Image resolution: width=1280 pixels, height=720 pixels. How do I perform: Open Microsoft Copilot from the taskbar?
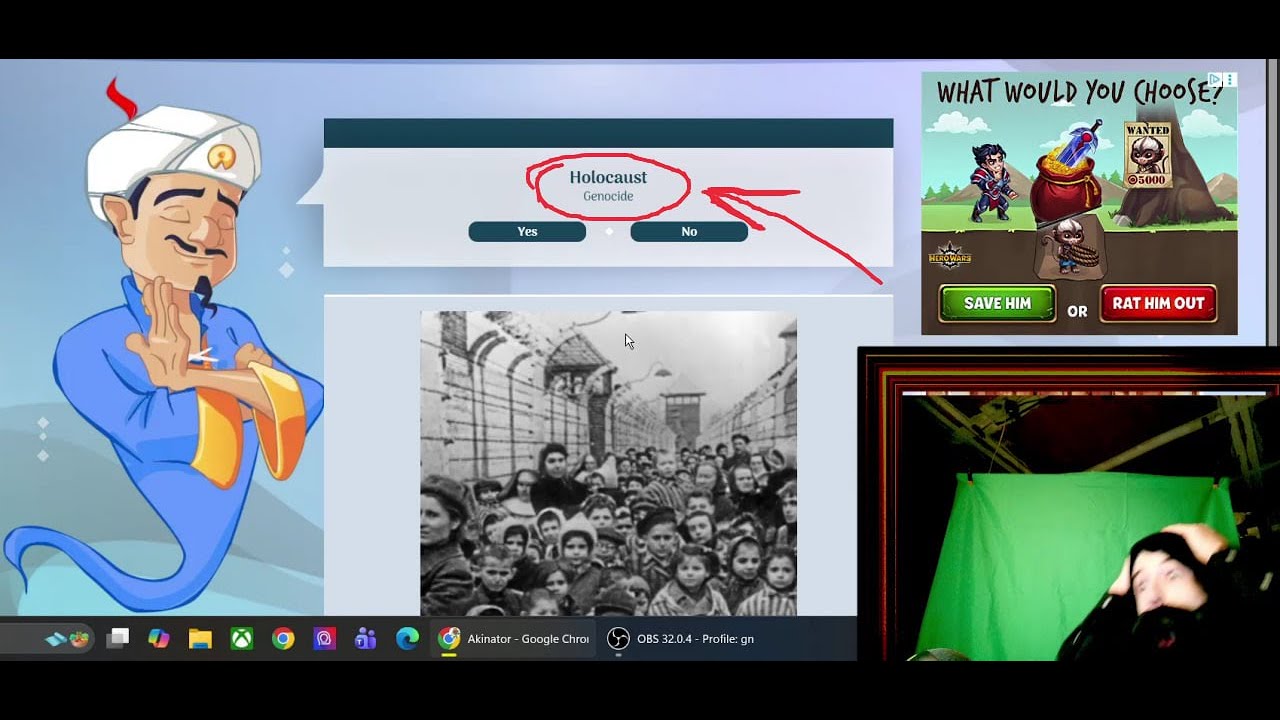(x=159, y=638)
